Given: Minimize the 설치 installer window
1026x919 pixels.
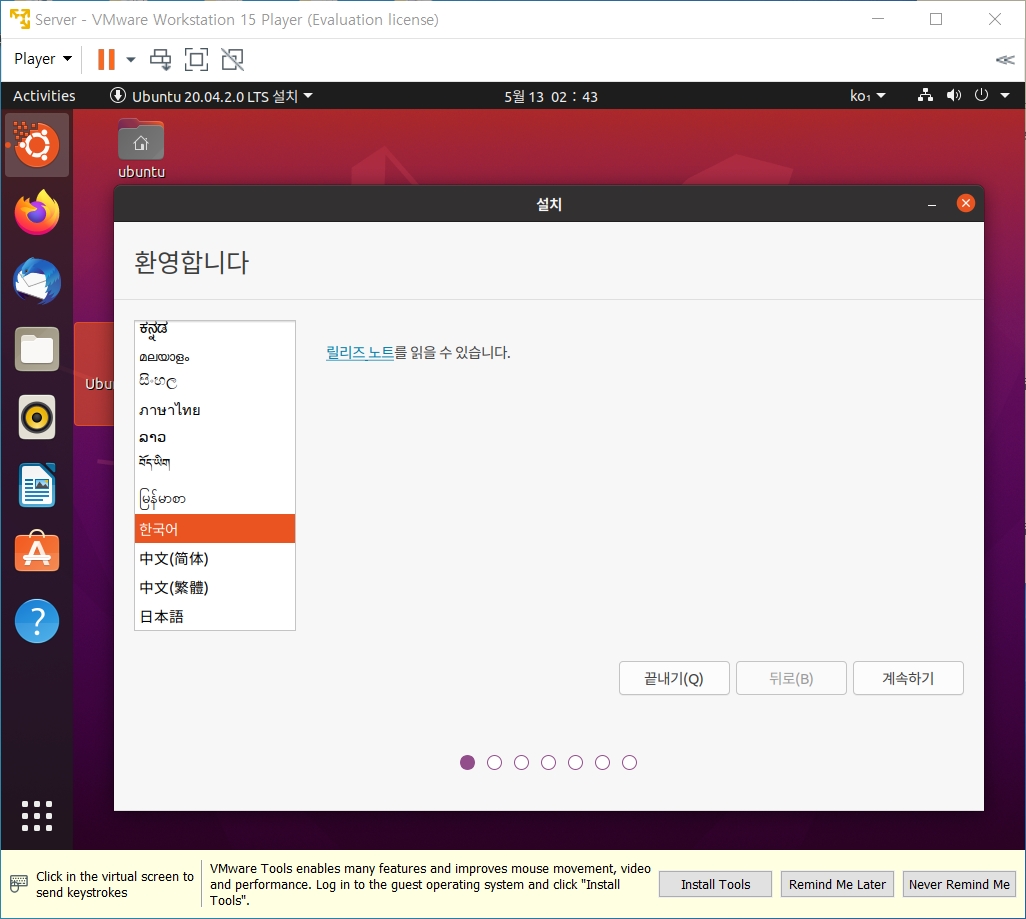Looking at the screenshot, I should [932, 205].
